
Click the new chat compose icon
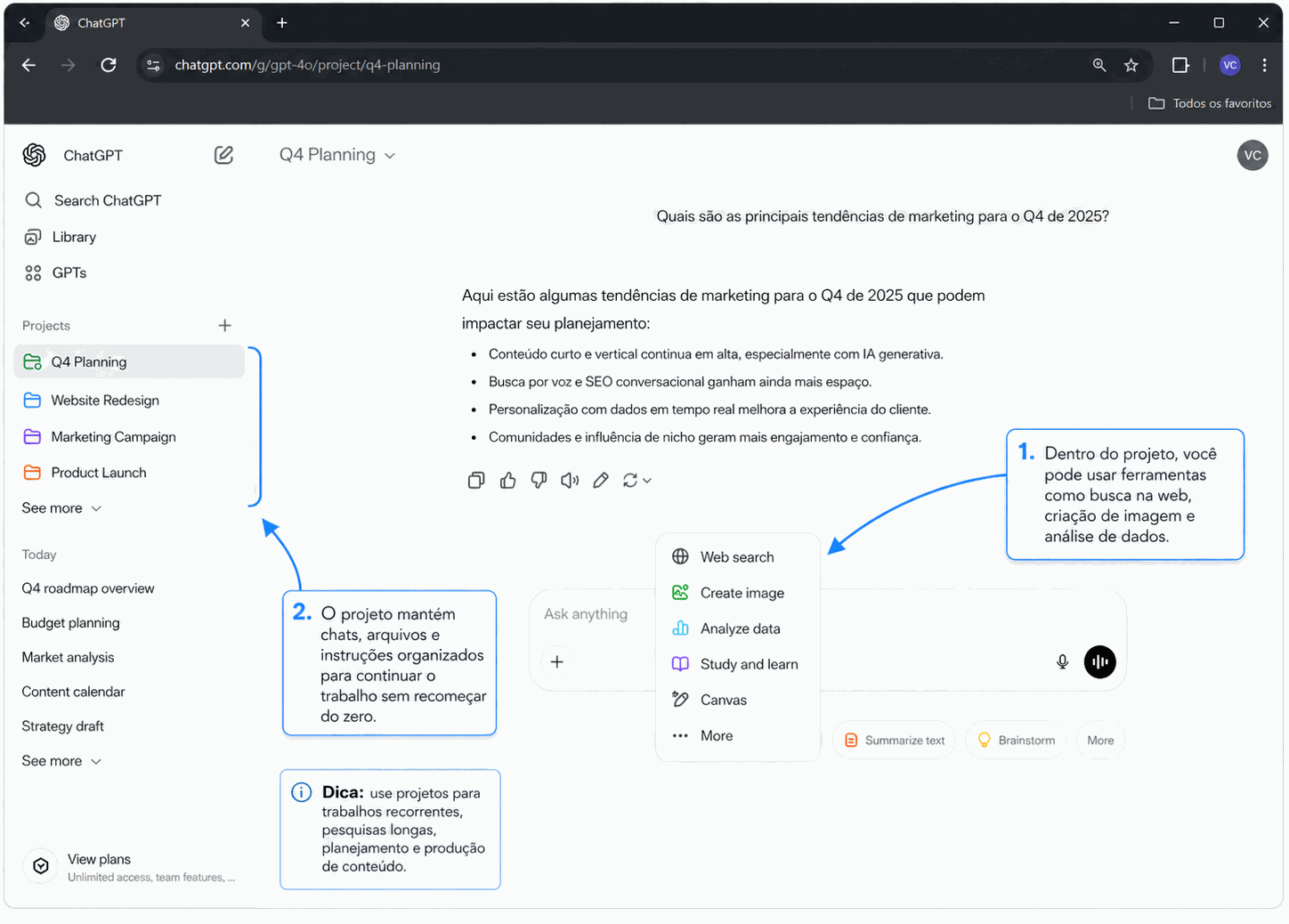coord(223,155)
